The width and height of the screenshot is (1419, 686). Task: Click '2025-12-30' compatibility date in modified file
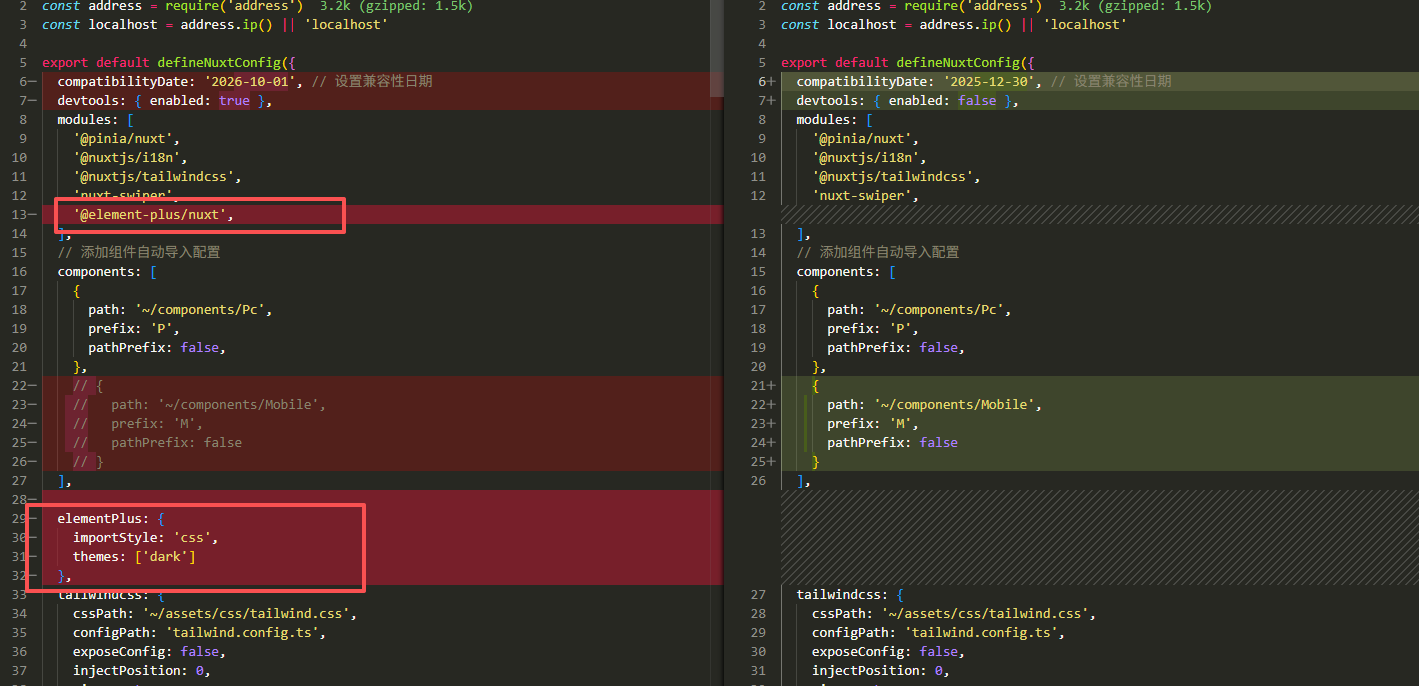[988, 81]
